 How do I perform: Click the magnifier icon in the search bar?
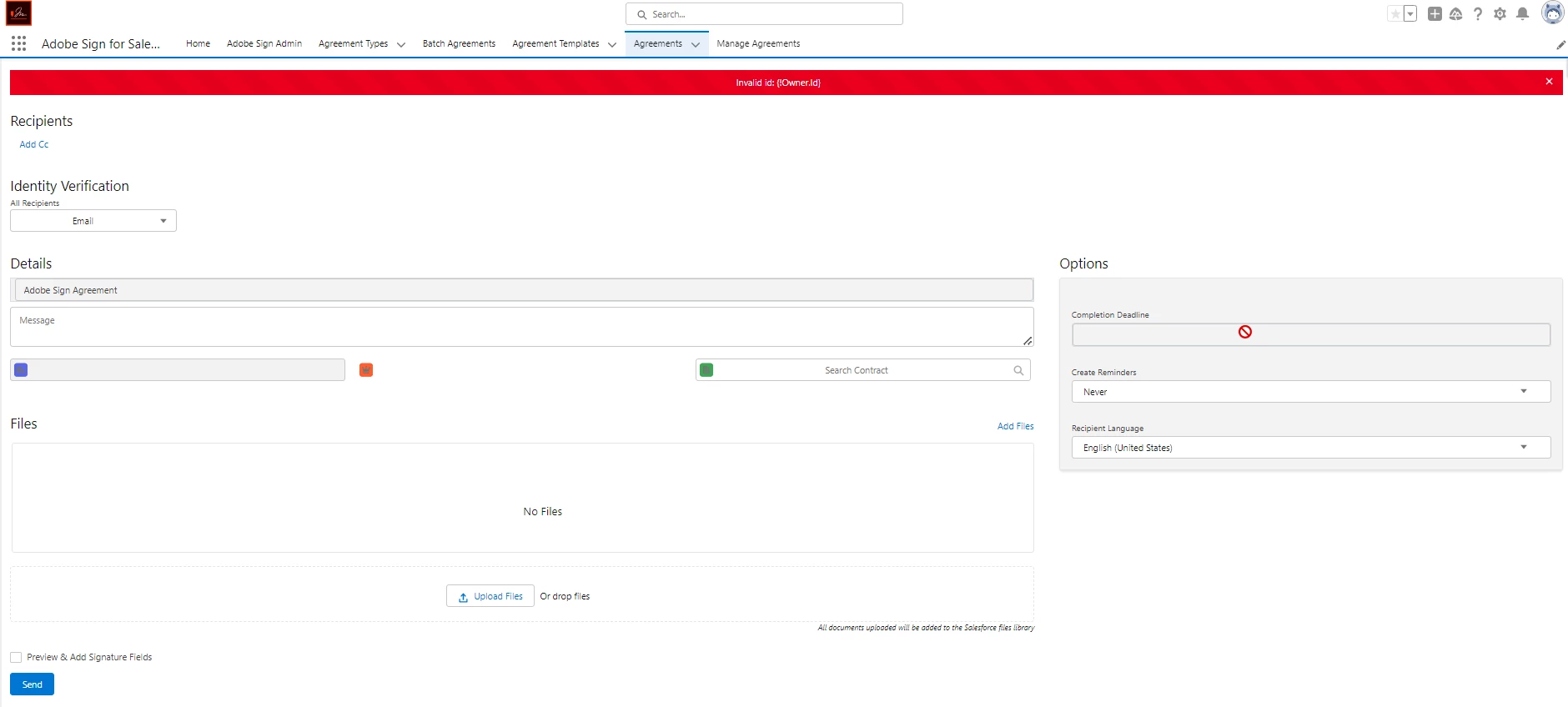coord(641,14)
